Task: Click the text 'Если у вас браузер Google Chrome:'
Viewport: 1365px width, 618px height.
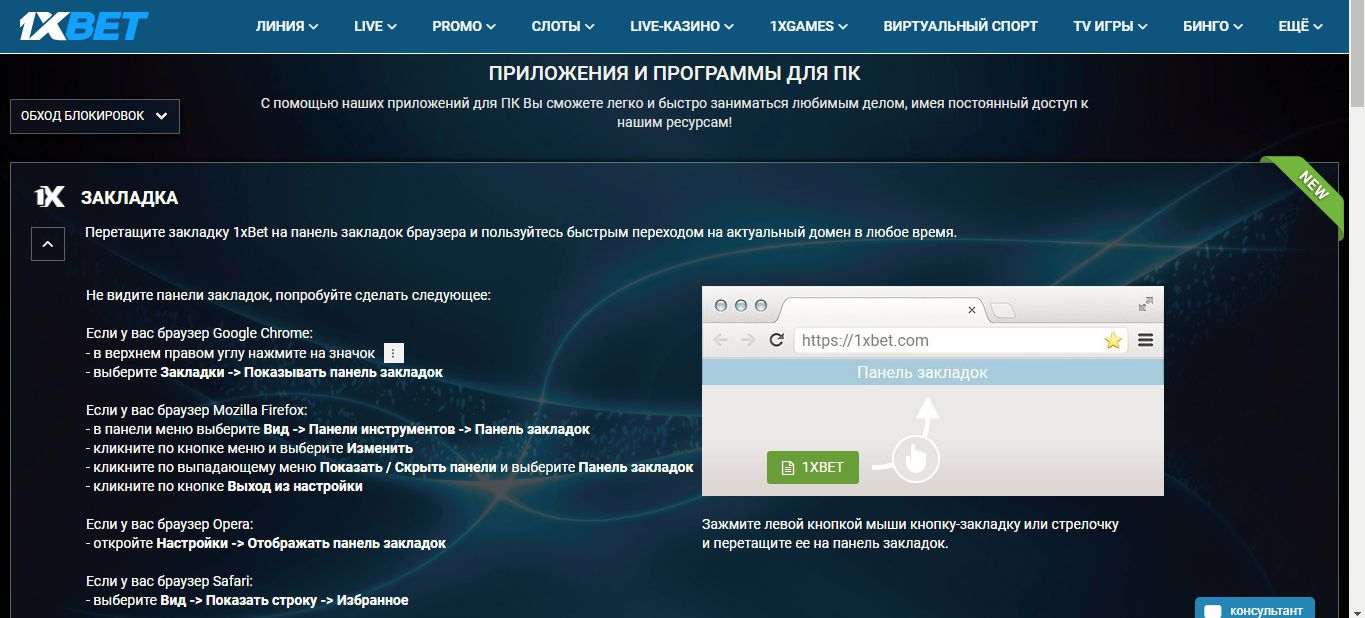Action: pyautogui.click(x=200, y=333)
